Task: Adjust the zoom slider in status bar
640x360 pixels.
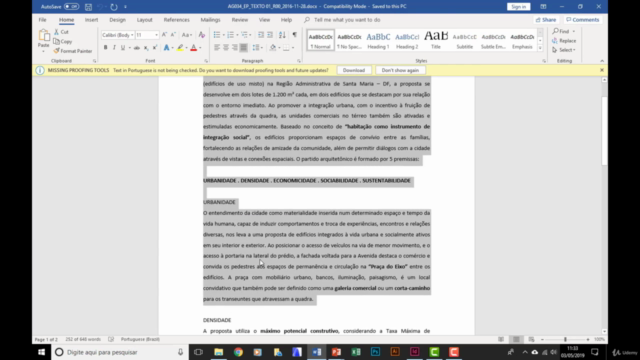Action: click(x=565, y=339)
